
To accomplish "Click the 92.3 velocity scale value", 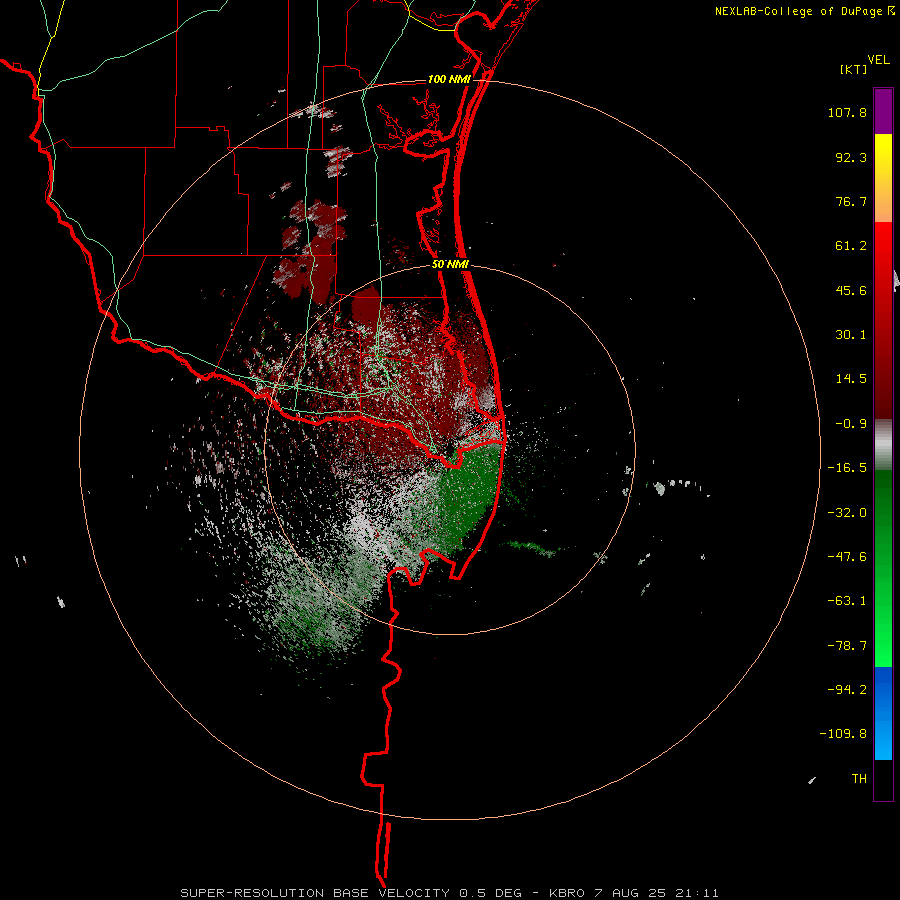I will tap(851, 157).
